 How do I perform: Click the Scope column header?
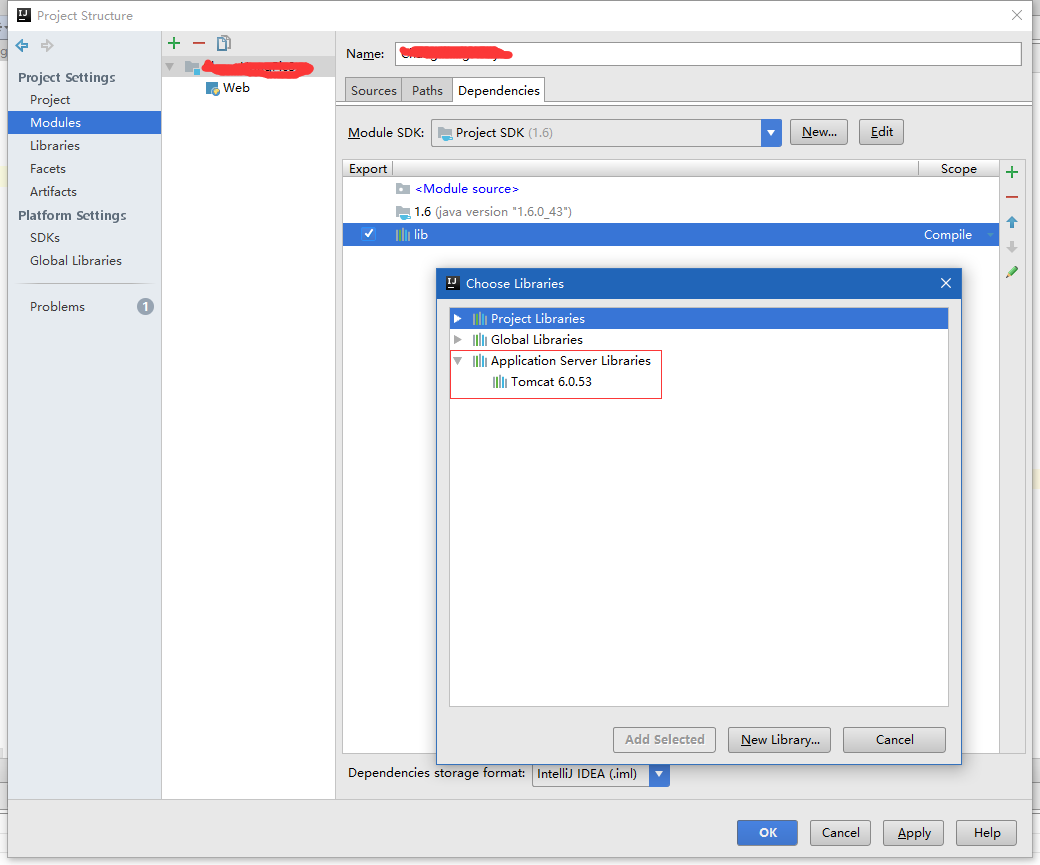958,169
